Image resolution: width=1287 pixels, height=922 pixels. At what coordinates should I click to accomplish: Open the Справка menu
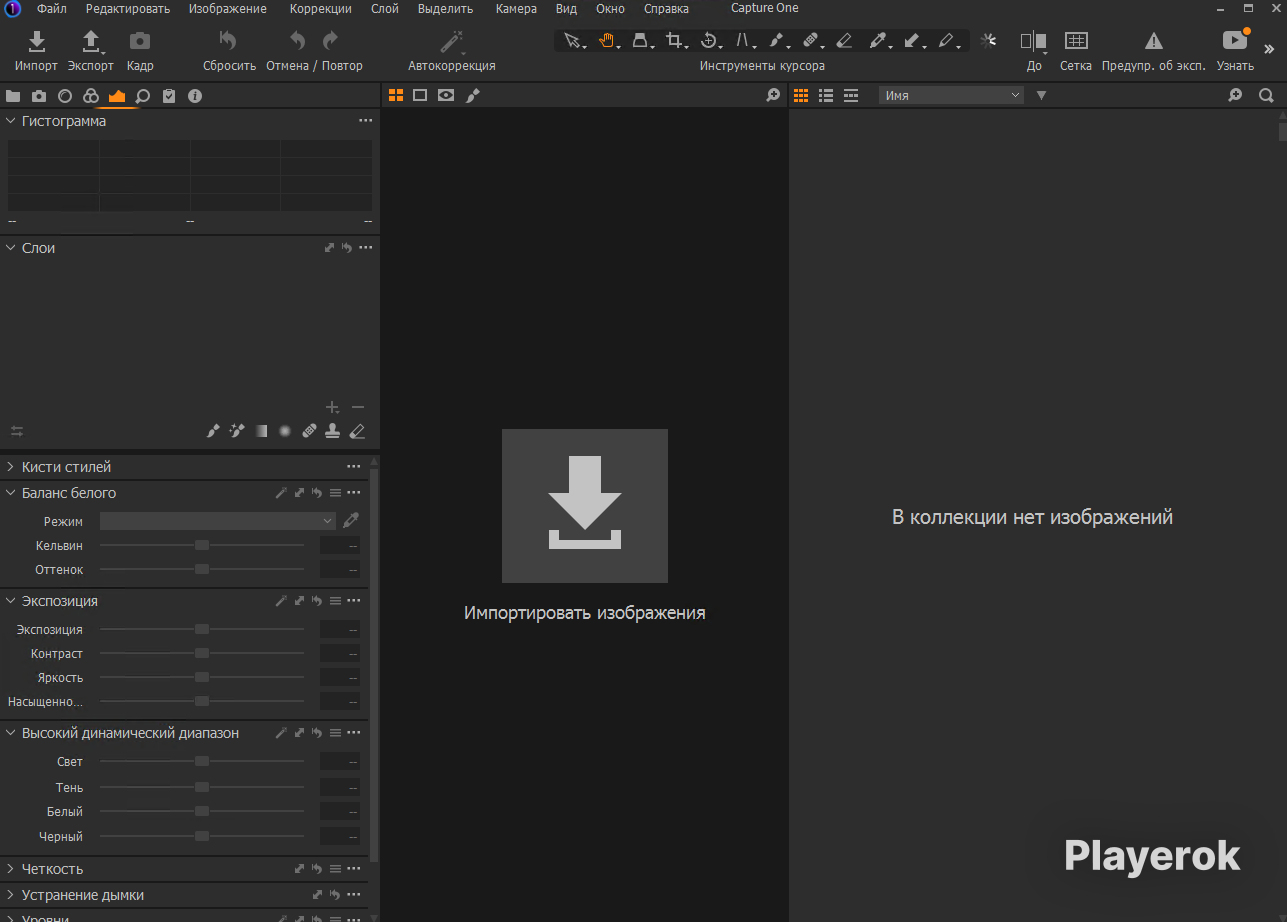tap(666, 9)
